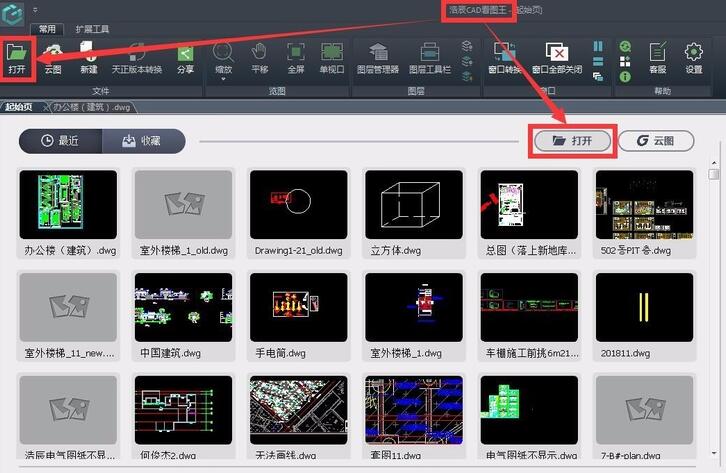Tile windows vertically using blue columns icon
This screenshot has width=726, height=473.
coord(598,46)
